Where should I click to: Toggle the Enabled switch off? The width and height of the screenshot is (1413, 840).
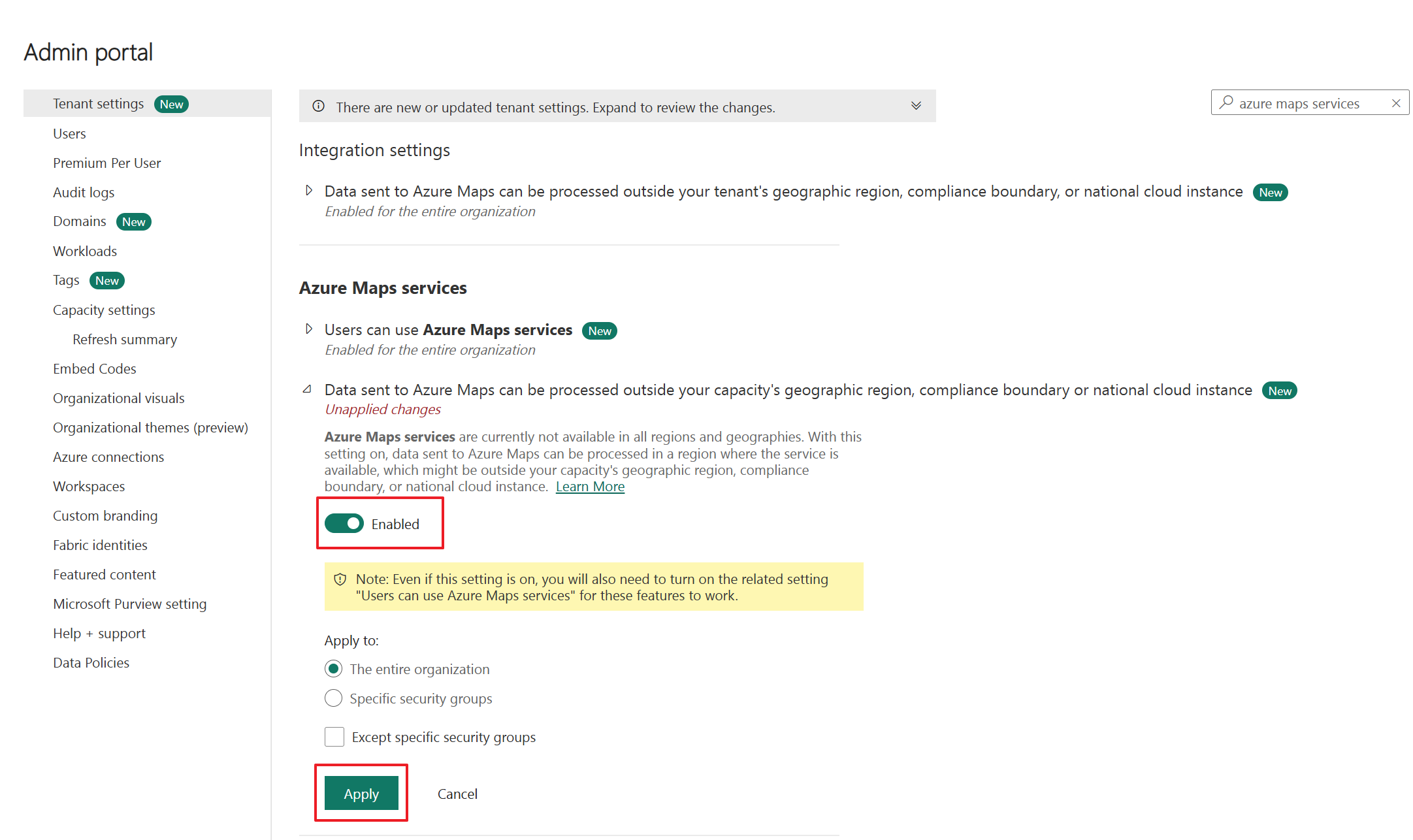[x=344, y=524]
